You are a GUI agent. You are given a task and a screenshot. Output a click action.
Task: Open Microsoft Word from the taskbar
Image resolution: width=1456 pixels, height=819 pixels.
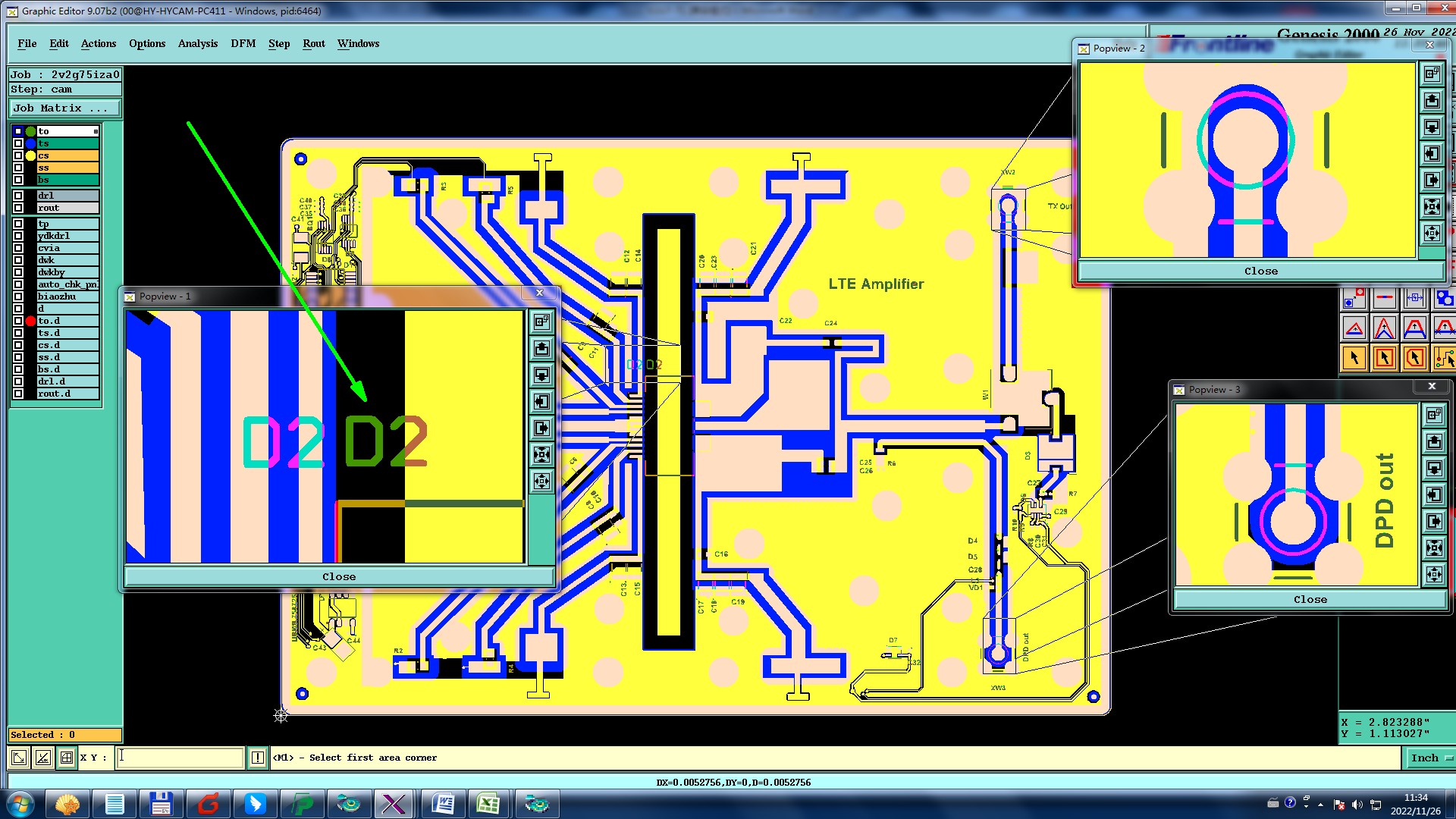(443, 804)
